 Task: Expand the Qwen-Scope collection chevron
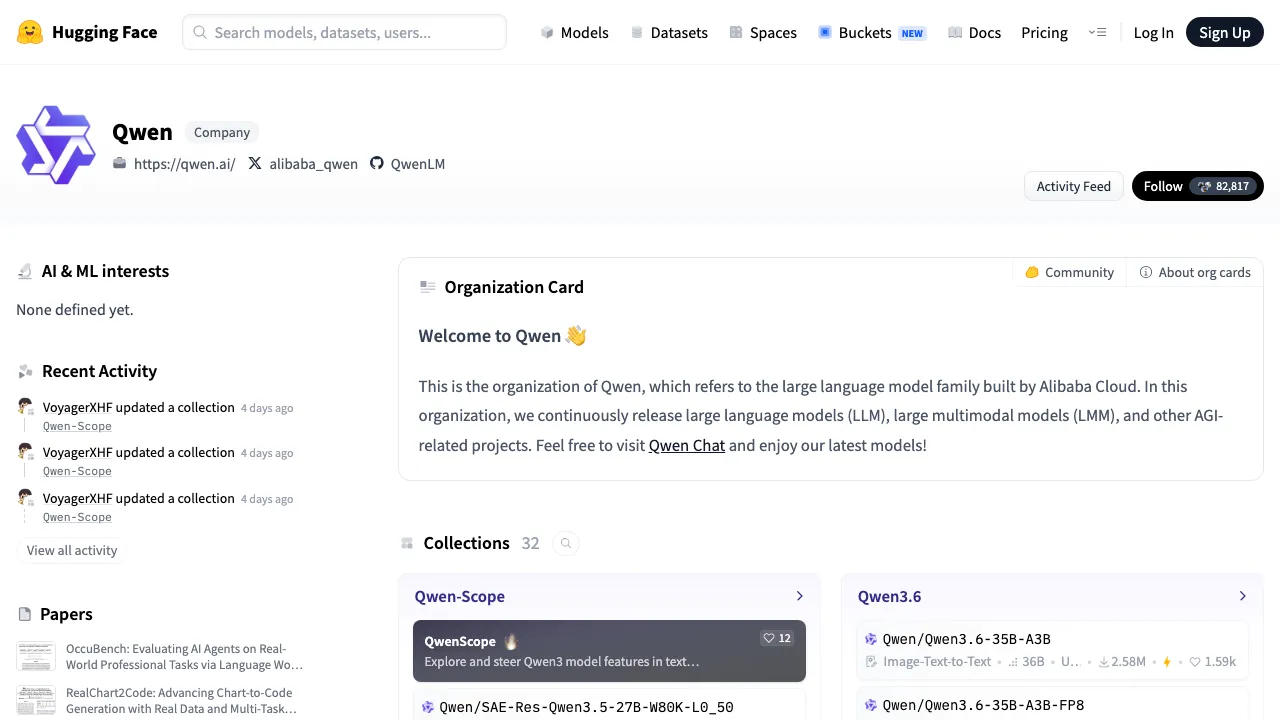pyautogui.click(x=799, y=596)
